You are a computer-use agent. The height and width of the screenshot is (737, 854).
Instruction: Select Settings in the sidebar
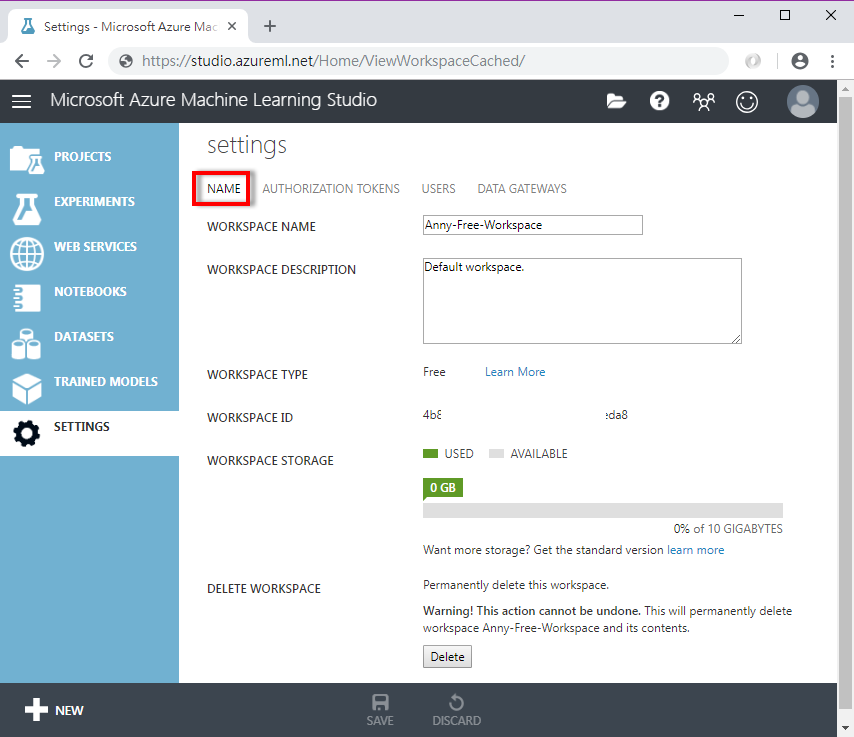coord(89,433)
